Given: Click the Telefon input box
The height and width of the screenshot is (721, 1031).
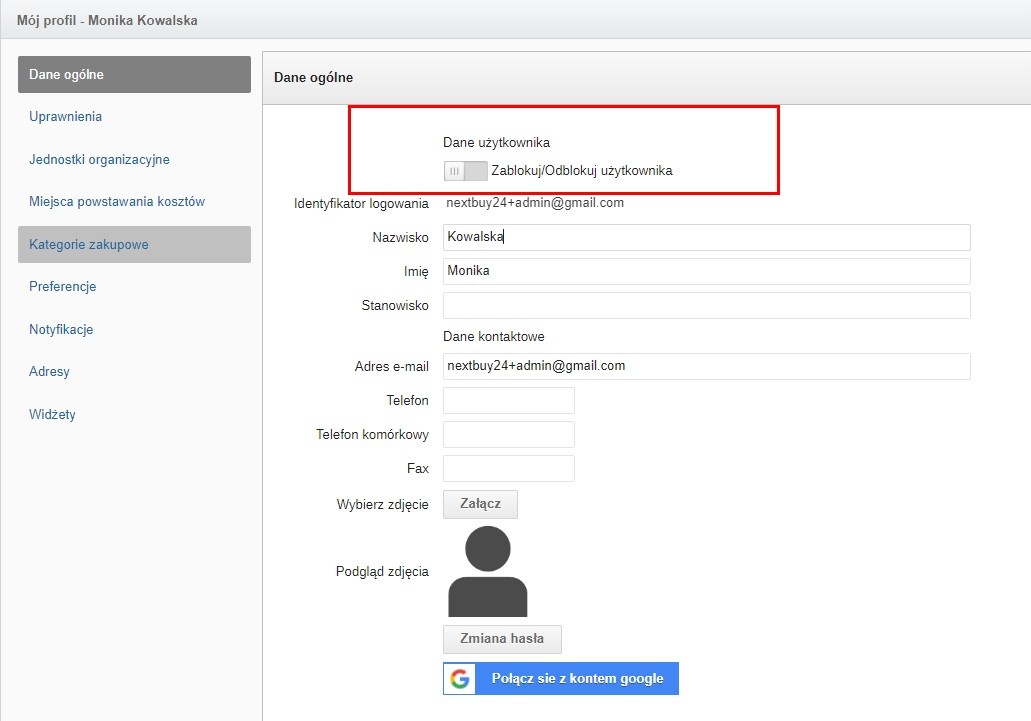Looking at the screenshot, I should 508,401.
